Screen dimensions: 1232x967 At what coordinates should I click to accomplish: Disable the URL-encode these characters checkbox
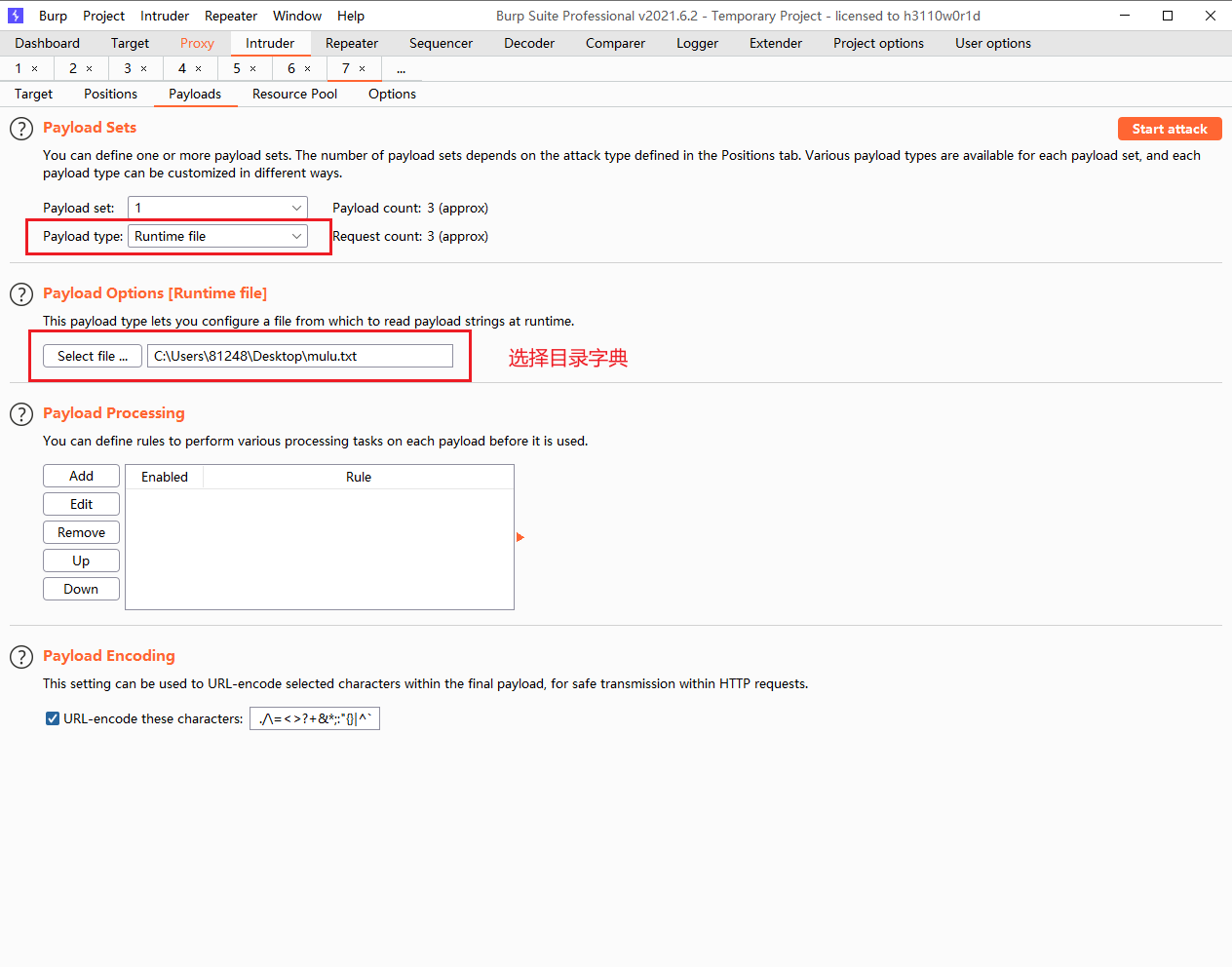[x=52, y=718]
